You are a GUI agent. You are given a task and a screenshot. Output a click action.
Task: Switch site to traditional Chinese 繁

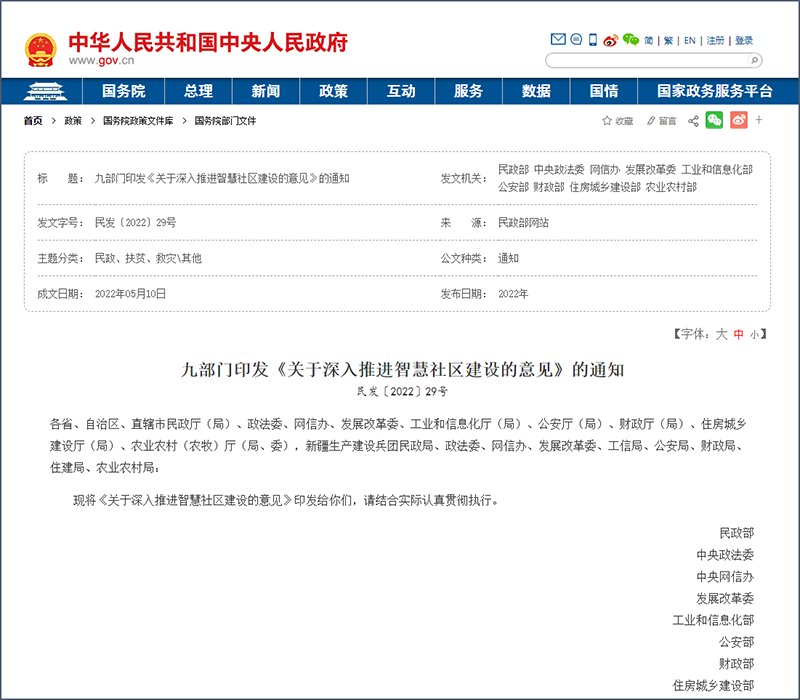point(668,40)
